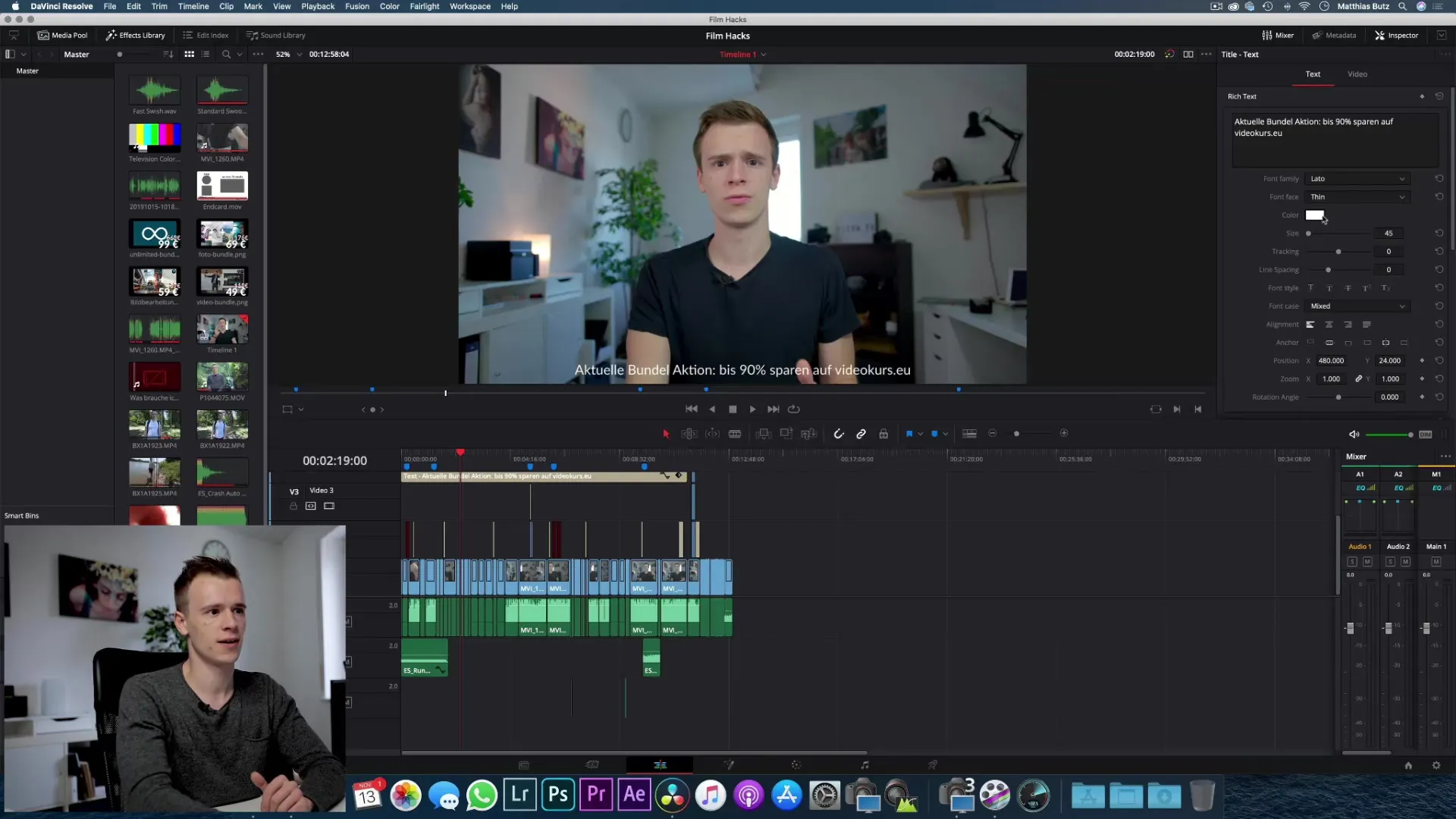Open the viewer zoom 52% dropdown
Image resolution: width=1456 pixels, height=819 pixels.
click(299, 55)
